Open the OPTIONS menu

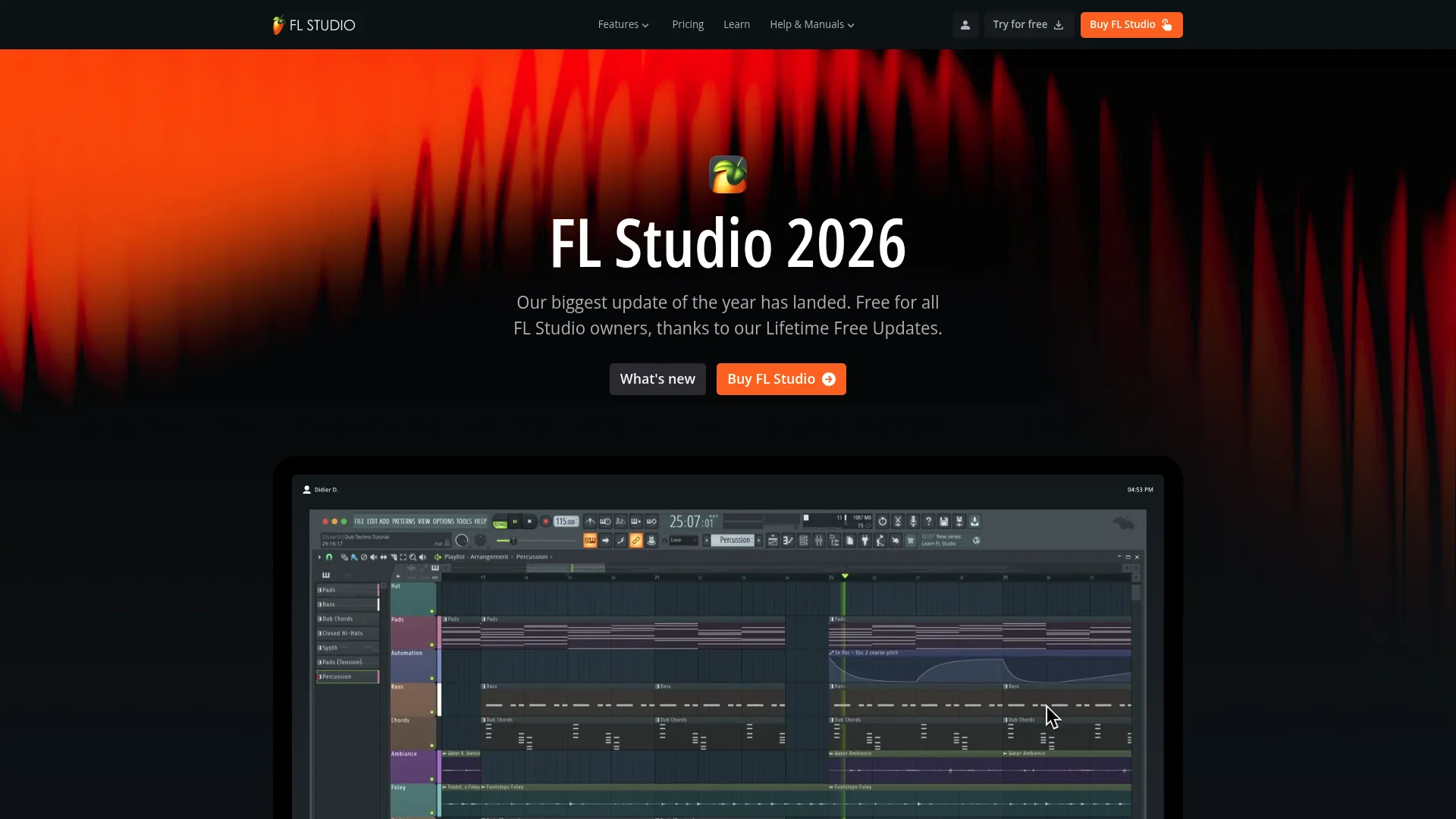click(444, 521)
